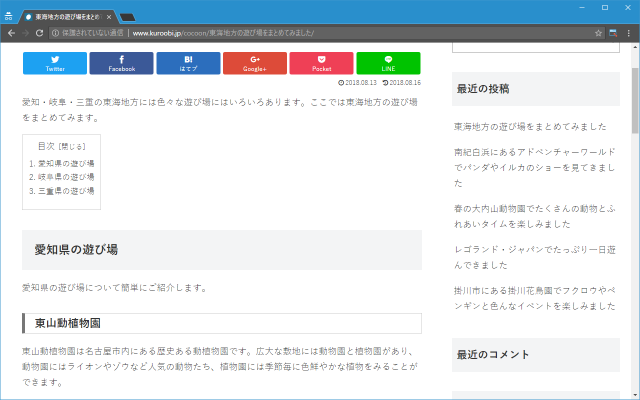Click the sidebar search input box
Image resolution: width=640 pixels, height=400 pixels.
coord(536,47)
